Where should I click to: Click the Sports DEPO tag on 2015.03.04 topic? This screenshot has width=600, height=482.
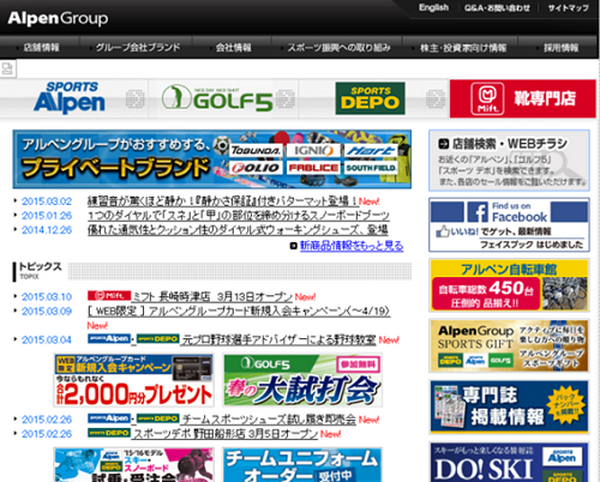(158, 339)
